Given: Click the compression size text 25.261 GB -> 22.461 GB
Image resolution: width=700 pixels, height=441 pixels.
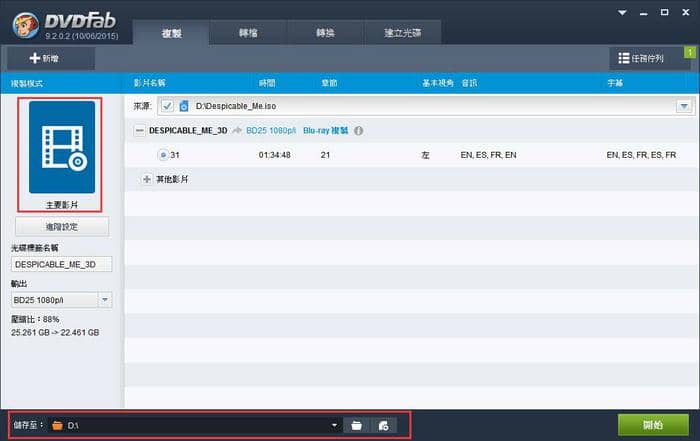Looking at the screenshot, I should 55,333.
